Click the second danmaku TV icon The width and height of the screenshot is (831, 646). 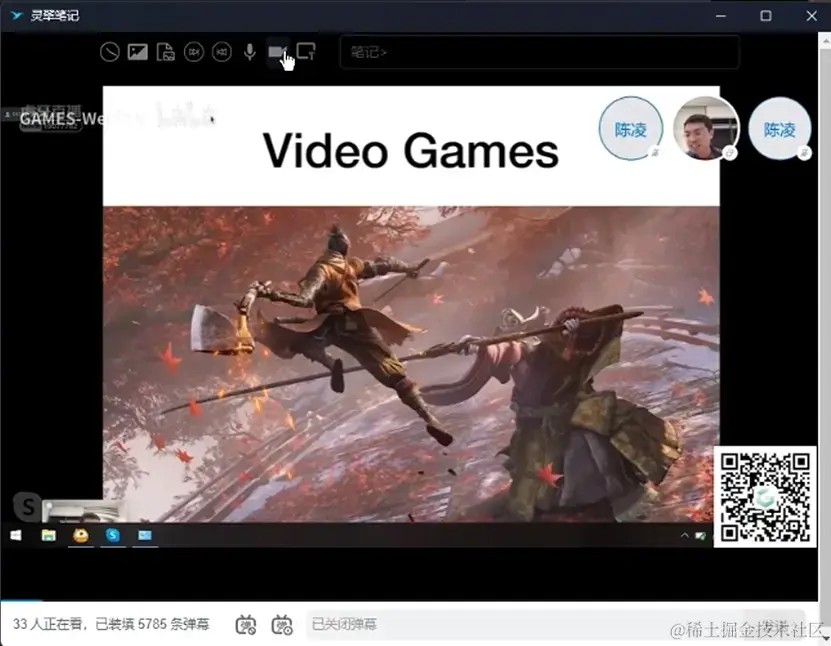[281, 624]
